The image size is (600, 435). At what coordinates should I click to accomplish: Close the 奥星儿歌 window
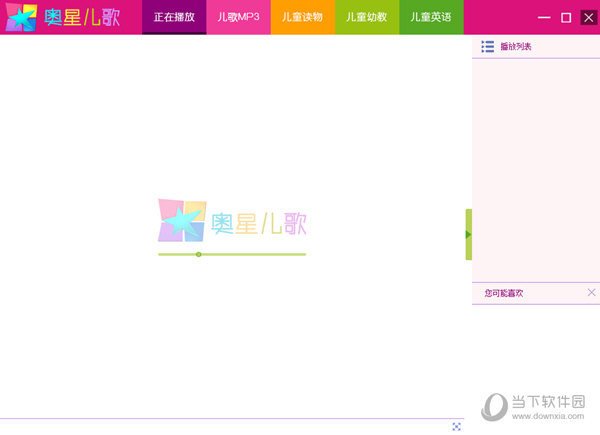click(589, 18)
